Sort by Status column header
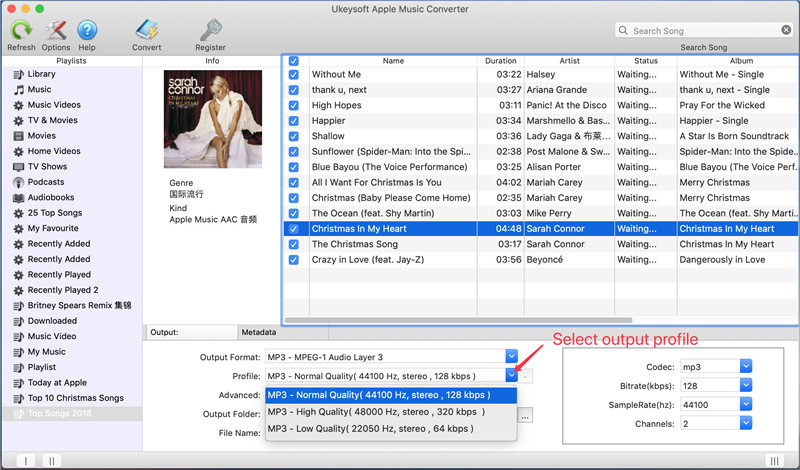Image resolution: width=800 pixels, height=470 pixels. click(x=646, y=61)
